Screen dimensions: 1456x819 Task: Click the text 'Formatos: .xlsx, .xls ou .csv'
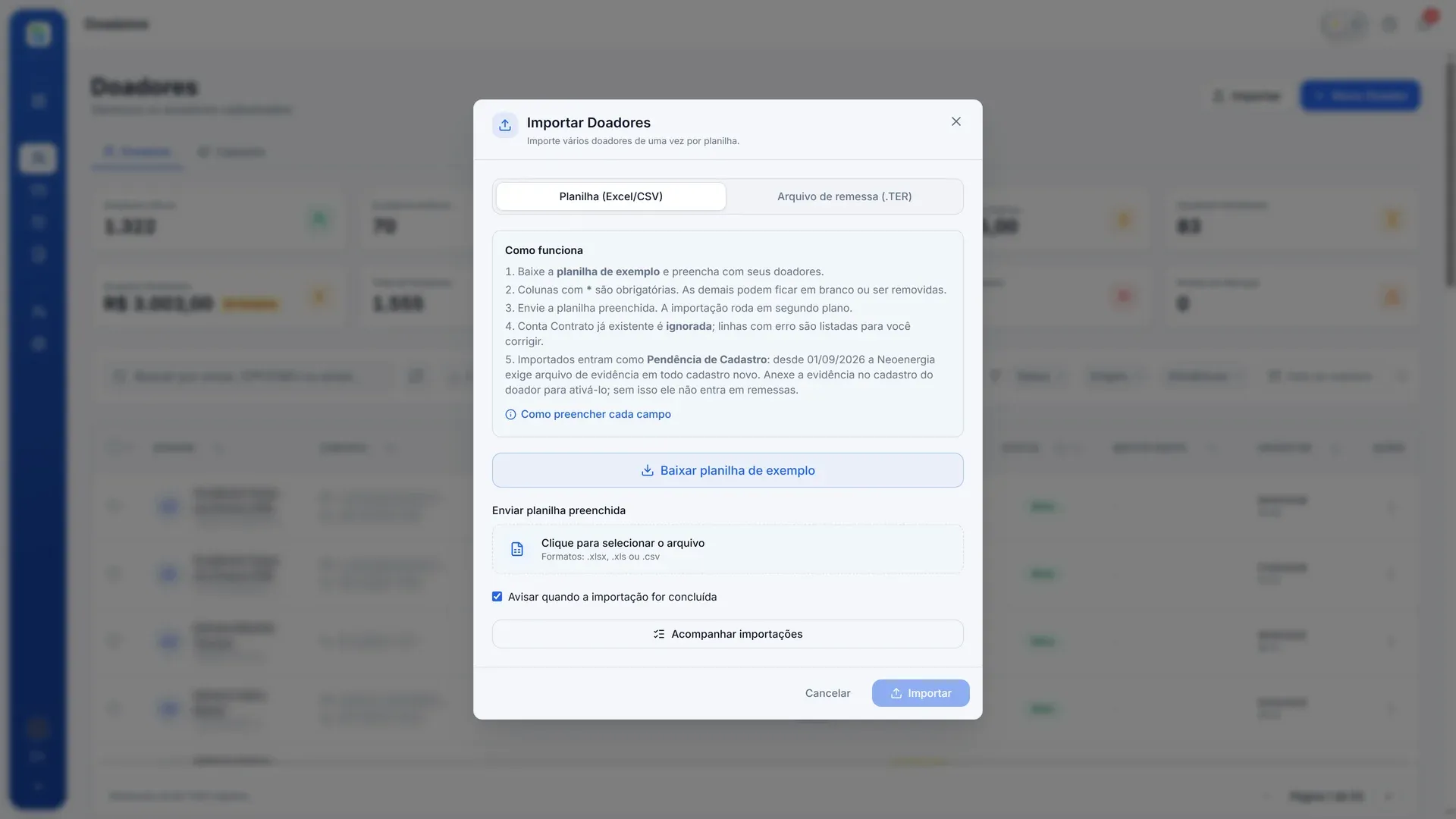[x=600, y=557]
